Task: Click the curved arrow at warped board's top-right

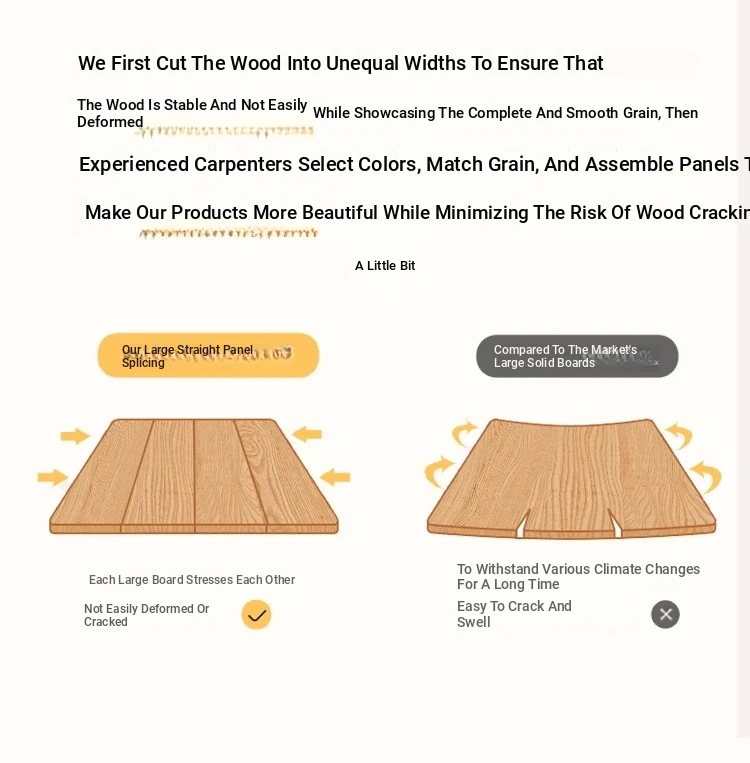Action: click(x=679, y=436)
